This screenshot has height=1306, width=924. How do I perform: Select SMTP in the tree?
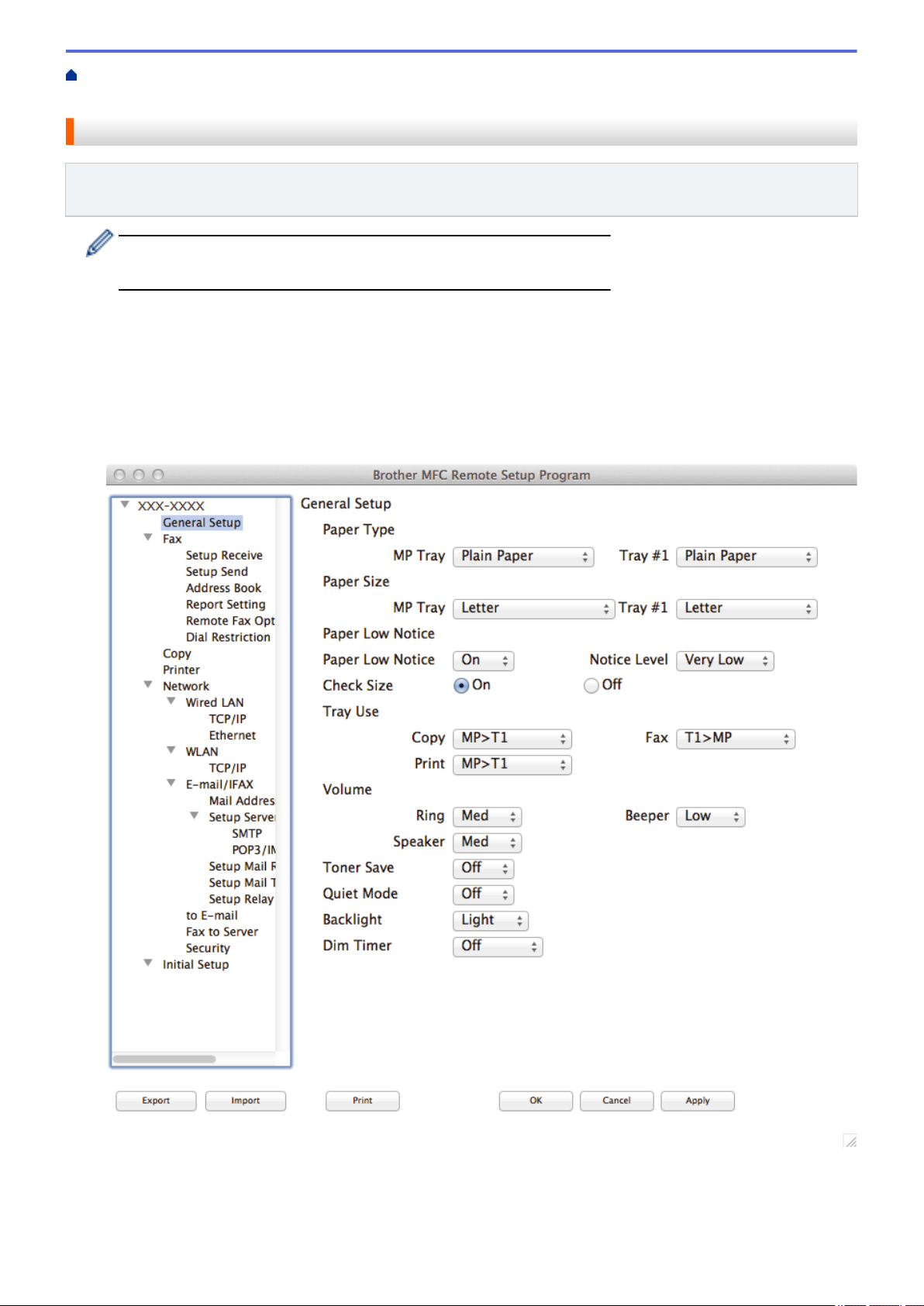[247, 833]
